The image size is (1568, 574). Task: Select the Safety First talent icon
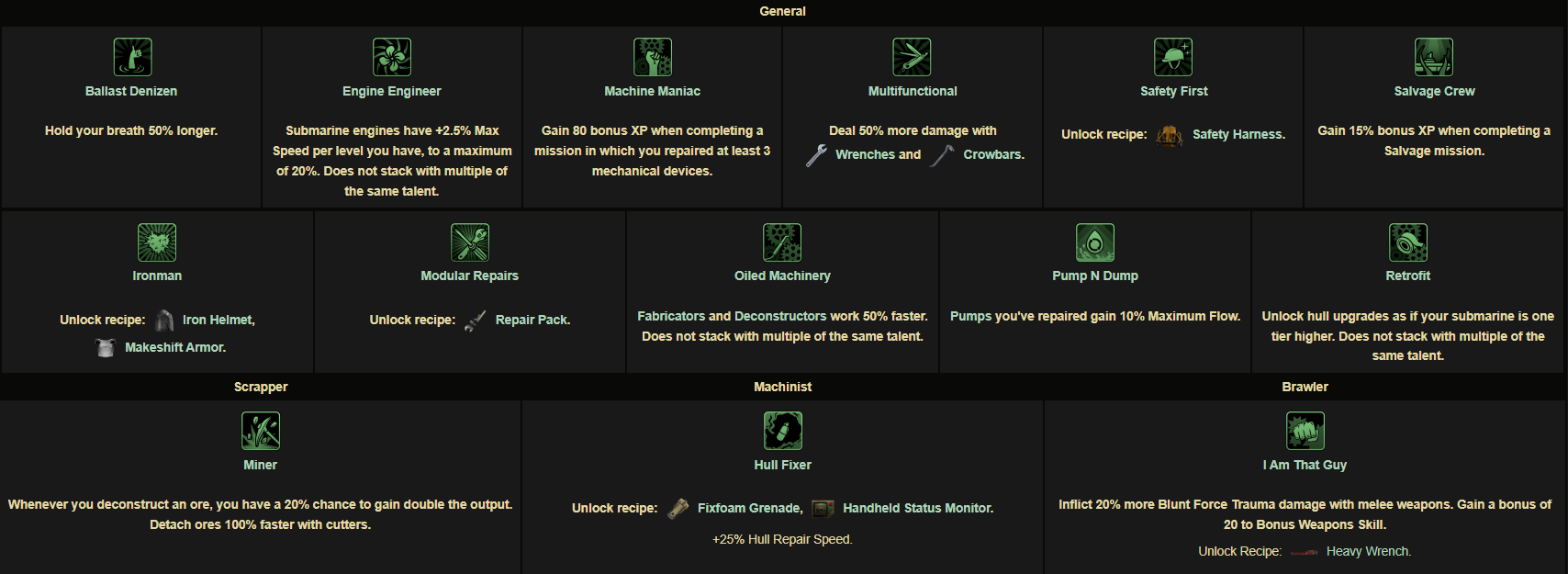click(x=1173, y=57)
